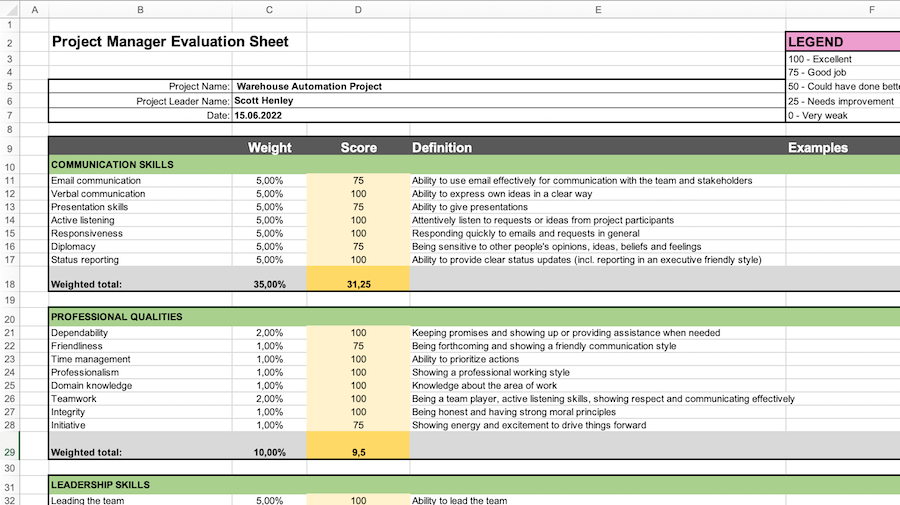The width and height of the screenshot is (900, 505).
Task: Click the 'Knowledge about the area of work' cell
Action: (598, 386)
